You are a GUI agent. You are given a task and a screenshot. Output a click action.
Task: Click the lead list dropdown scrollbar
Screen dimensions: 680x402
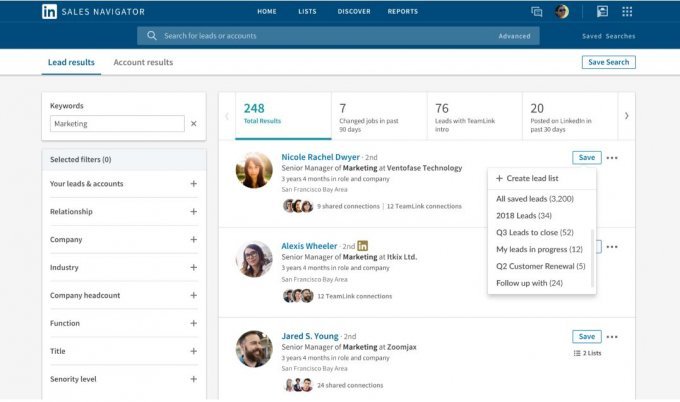pyautogui.click(x=592, y=258)
